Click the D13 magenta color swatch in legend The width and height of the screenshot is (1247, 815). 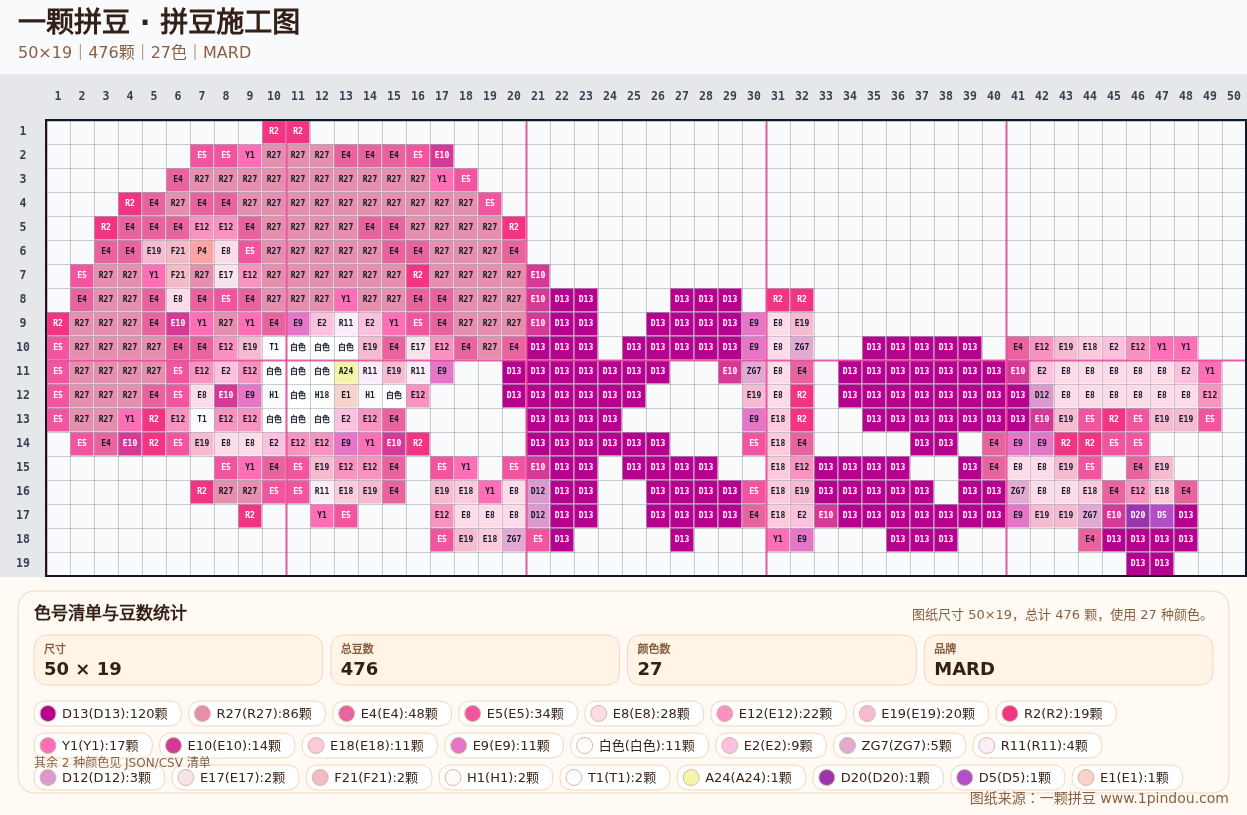[48, 714]
